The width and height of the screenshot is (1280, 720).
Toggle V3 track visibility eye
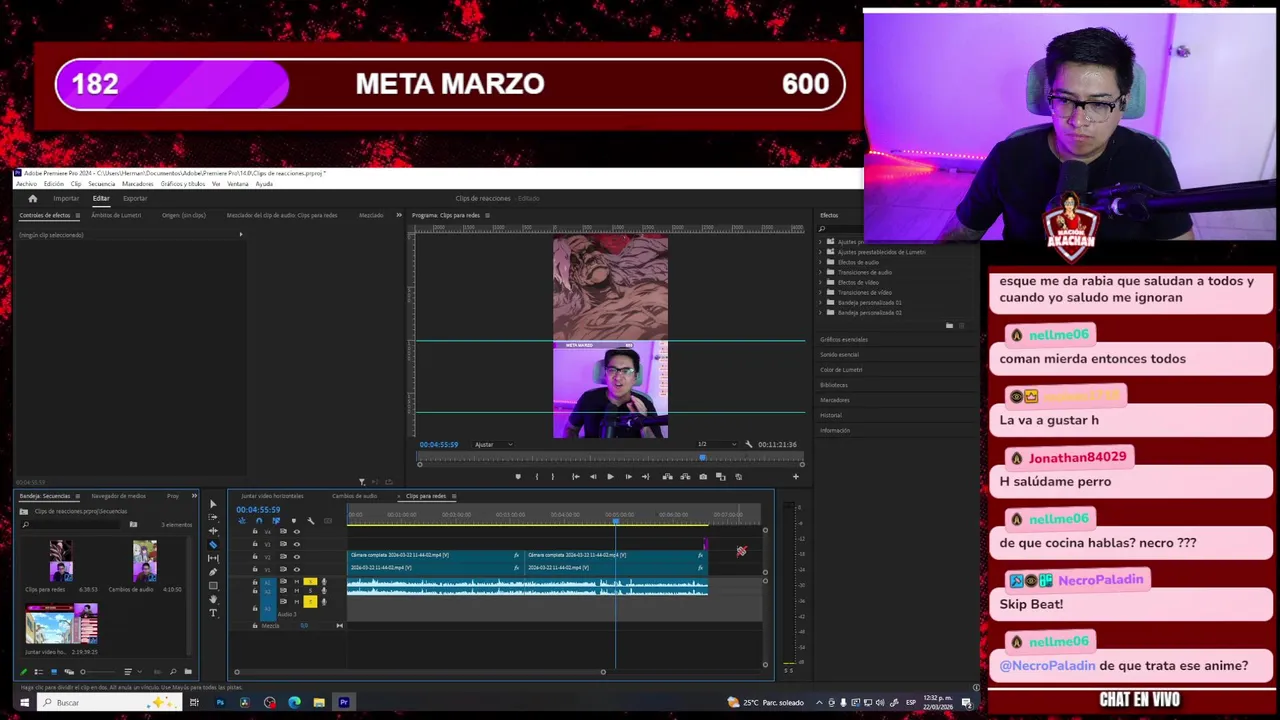(x=297, y=544)
